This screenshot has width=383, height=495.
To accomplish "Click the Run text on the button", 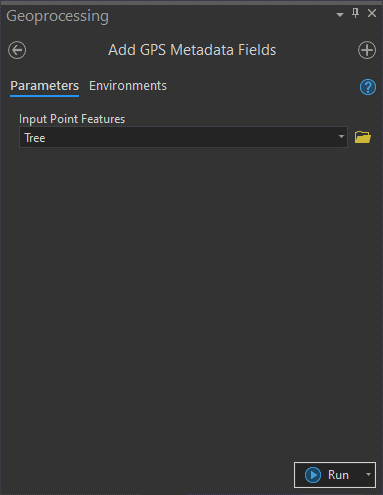I will (x=338, y=475).
